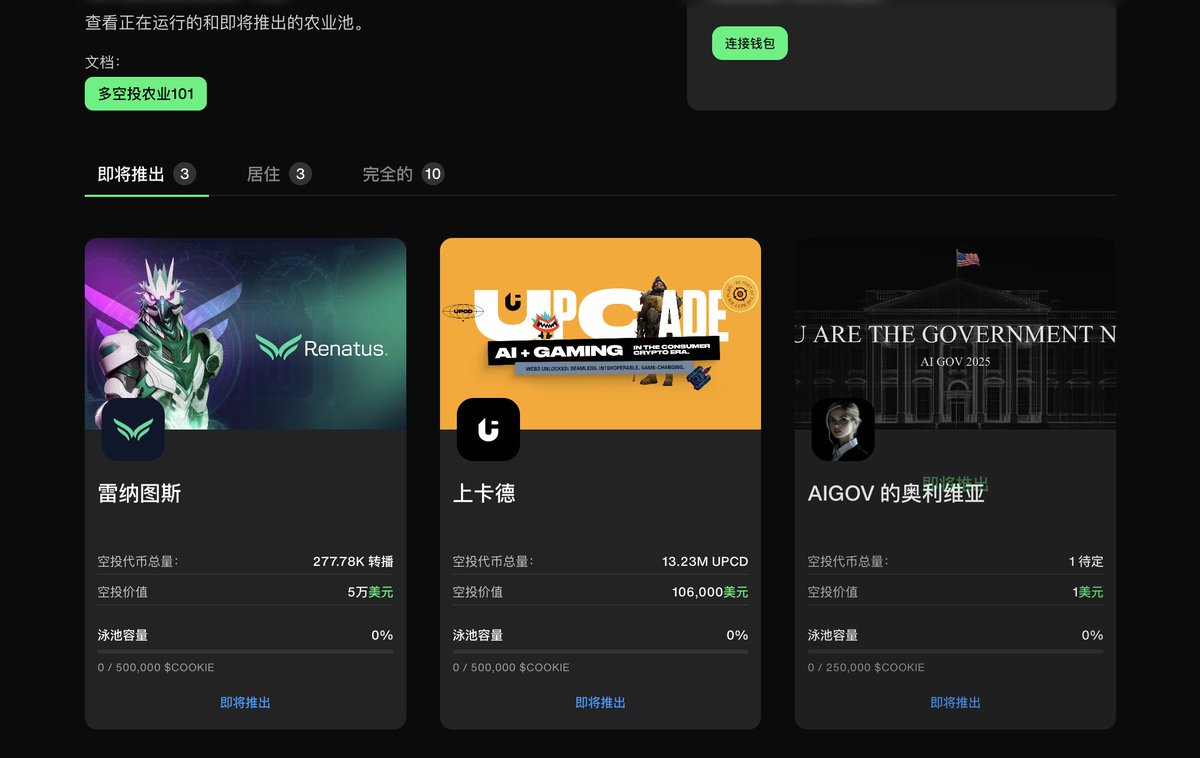Open the 上卡德 pool title

pos(484,493)
